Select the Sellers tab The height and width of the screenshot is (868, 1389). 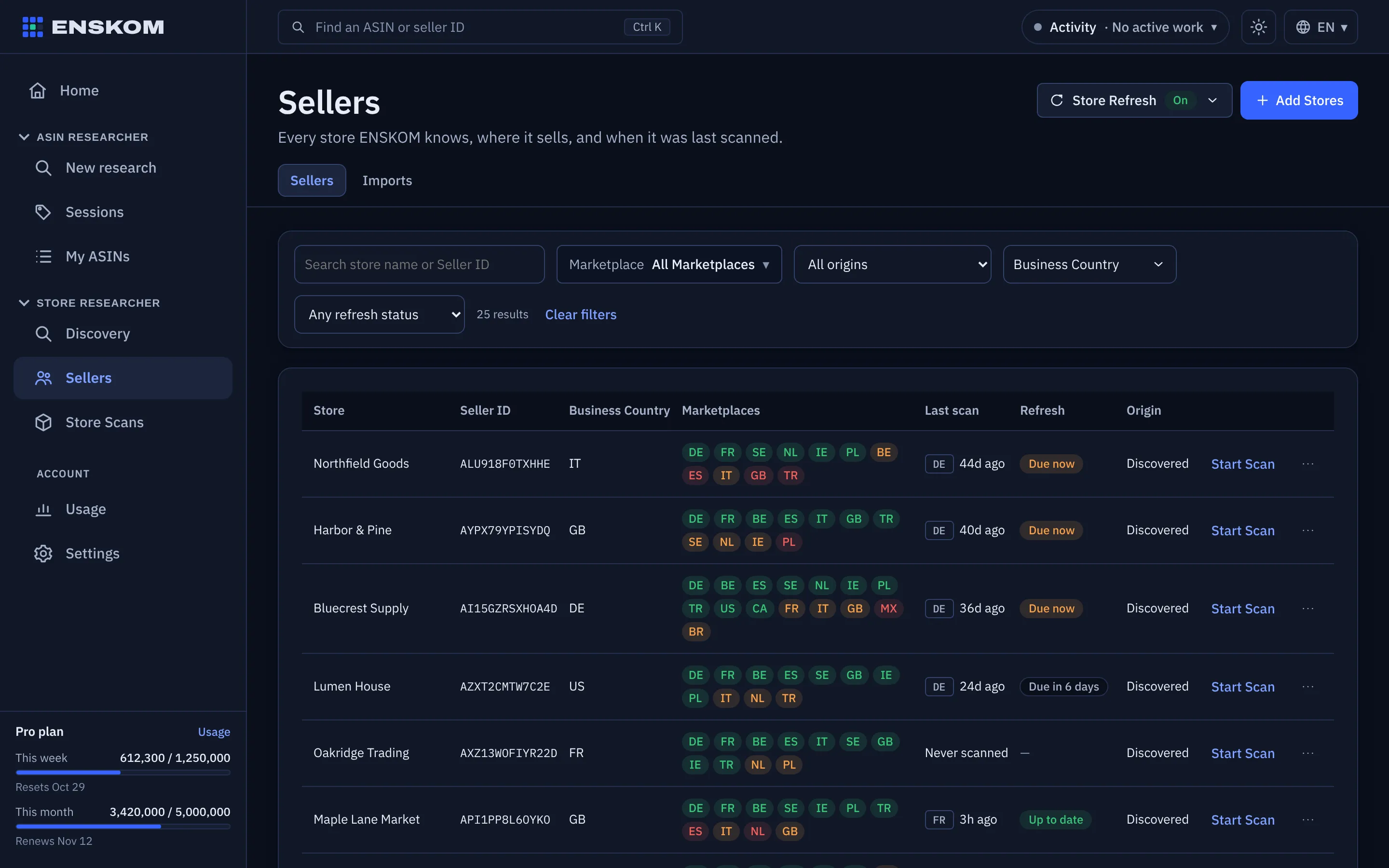pyautogui.click(x=312, y=180)
